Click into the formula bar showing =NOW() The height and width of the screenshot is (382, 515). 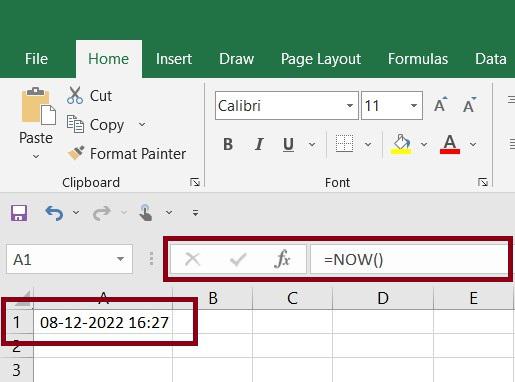(x=409, y=259)
